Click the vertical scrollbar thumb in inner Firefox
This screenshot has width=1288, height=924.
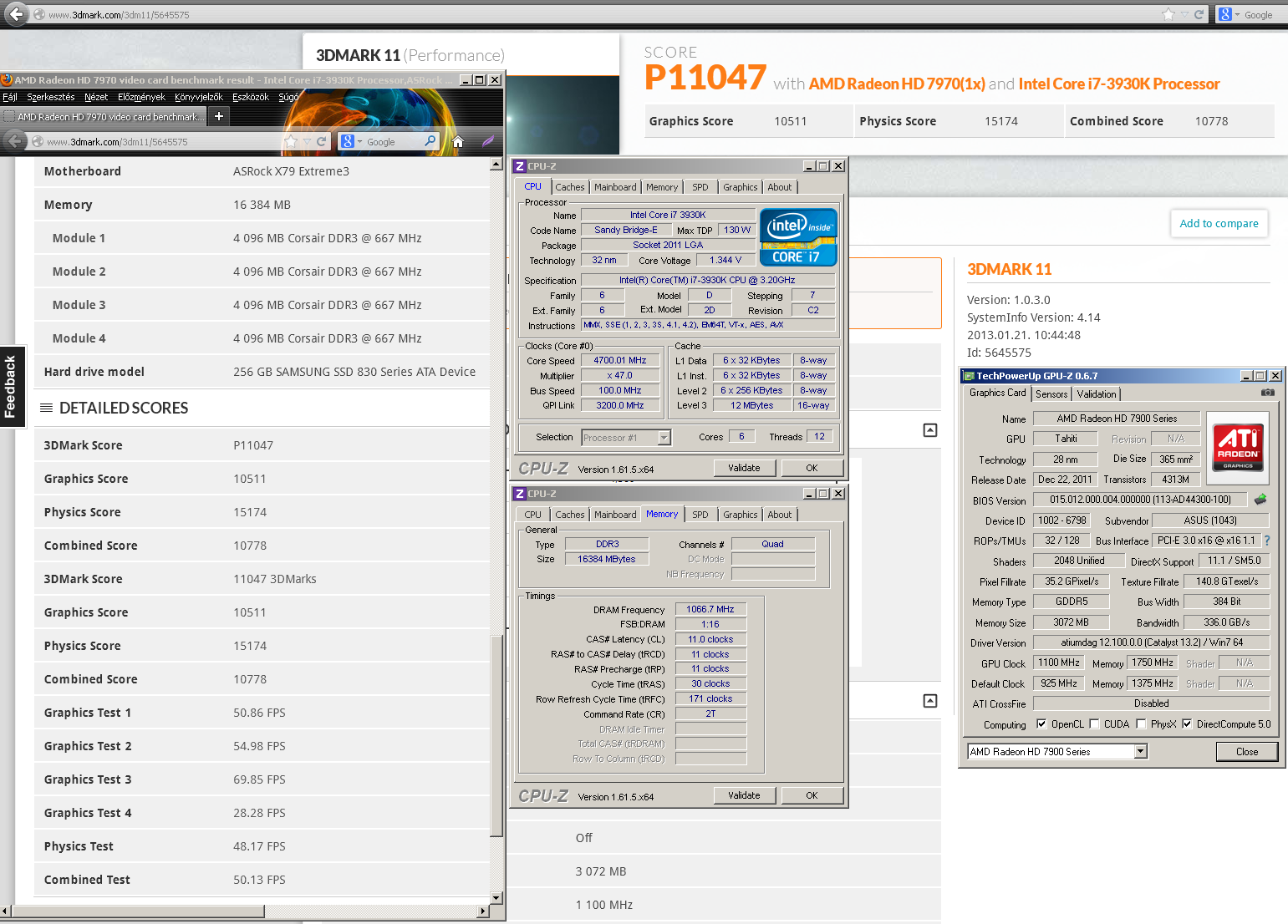coord(496,735)
